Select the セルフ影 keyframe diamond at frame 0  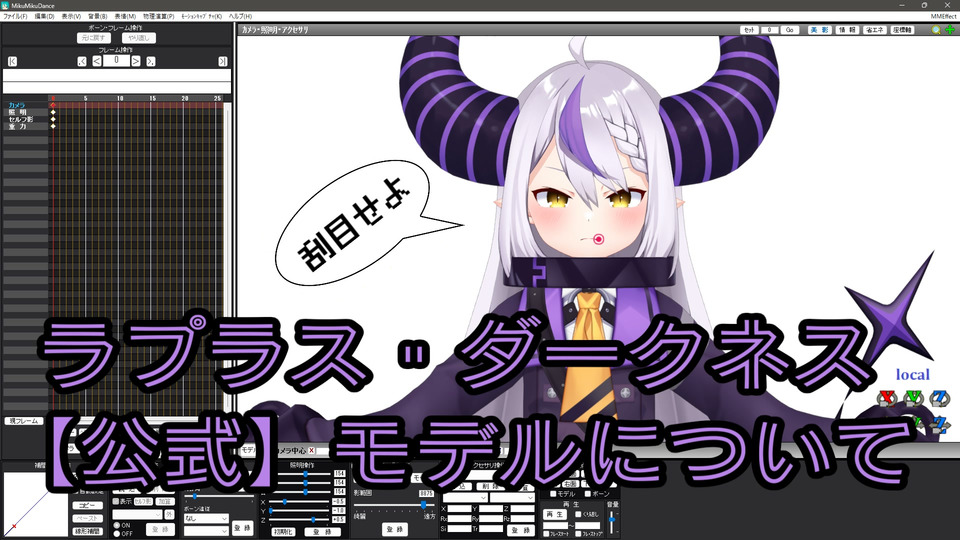(53, 119)
